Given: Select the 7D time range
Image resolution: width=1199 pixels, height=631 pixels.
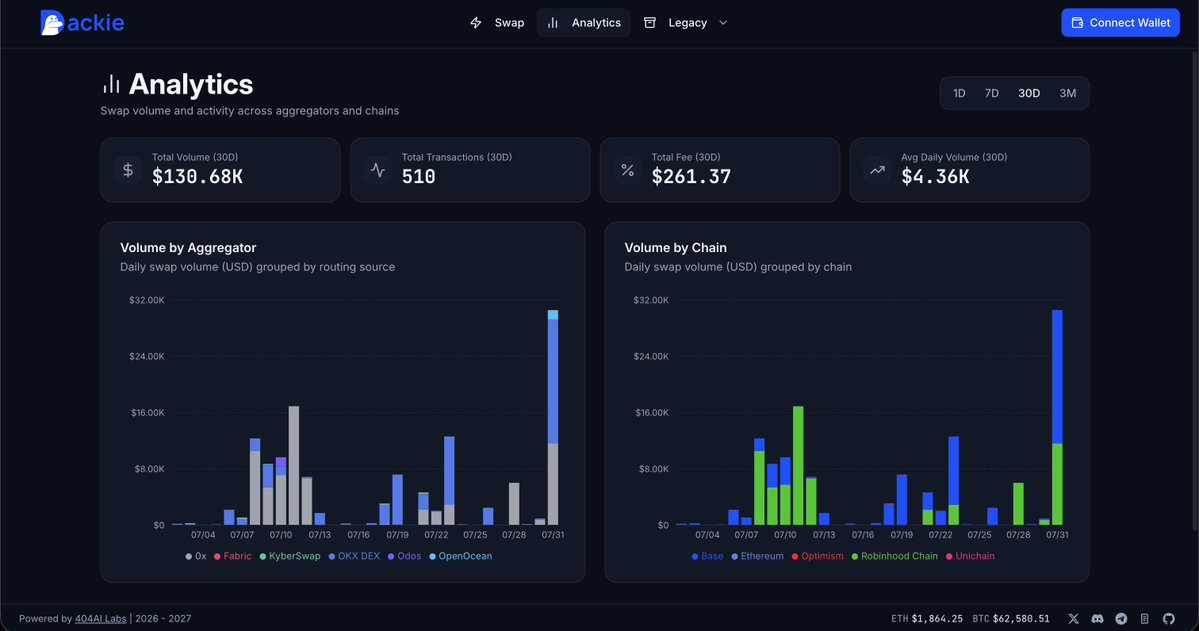Looking at the screenshot, I should pyautogui.click(x=992, y=93).
